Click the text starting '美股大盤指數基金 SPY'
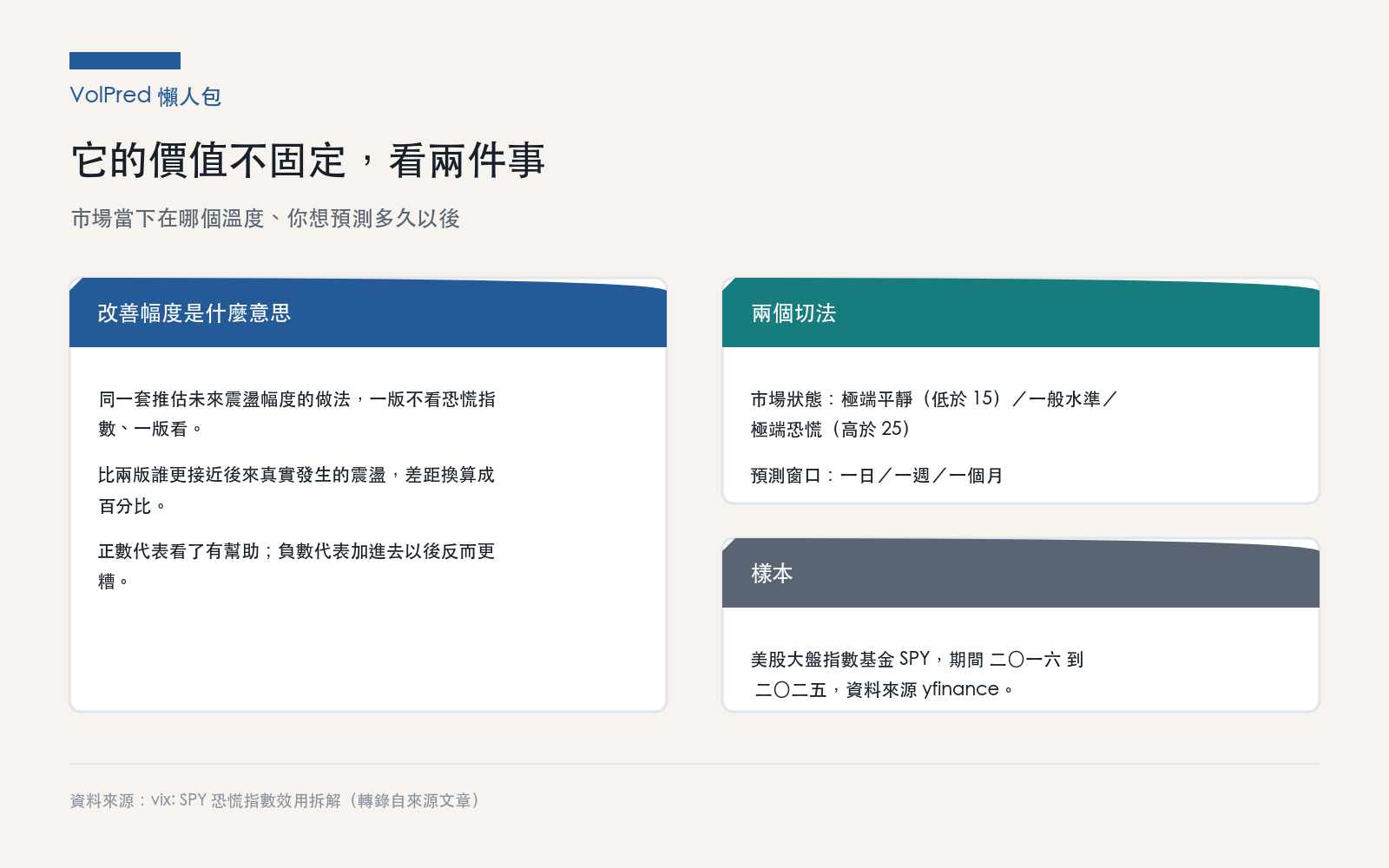Image resolution: width=1389 pixels, height=868 pixels. point(918,674)
